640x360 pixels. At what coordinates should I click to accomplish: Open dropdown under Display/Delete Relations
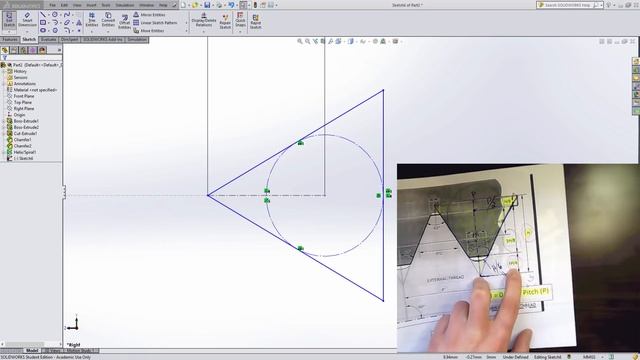coord(204,31)
